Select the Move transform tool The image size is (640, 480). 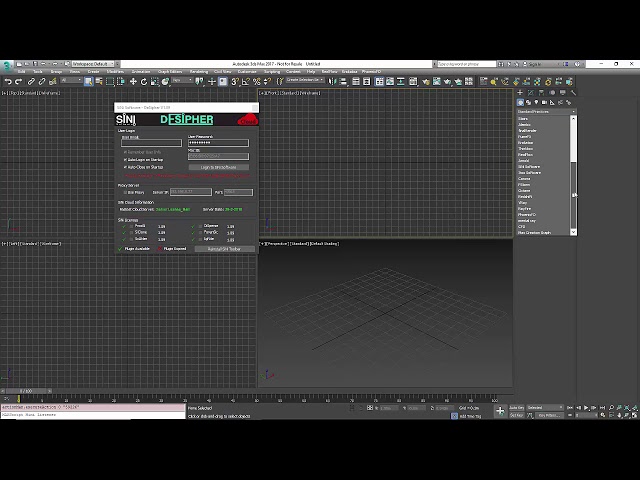coord(133,82)
